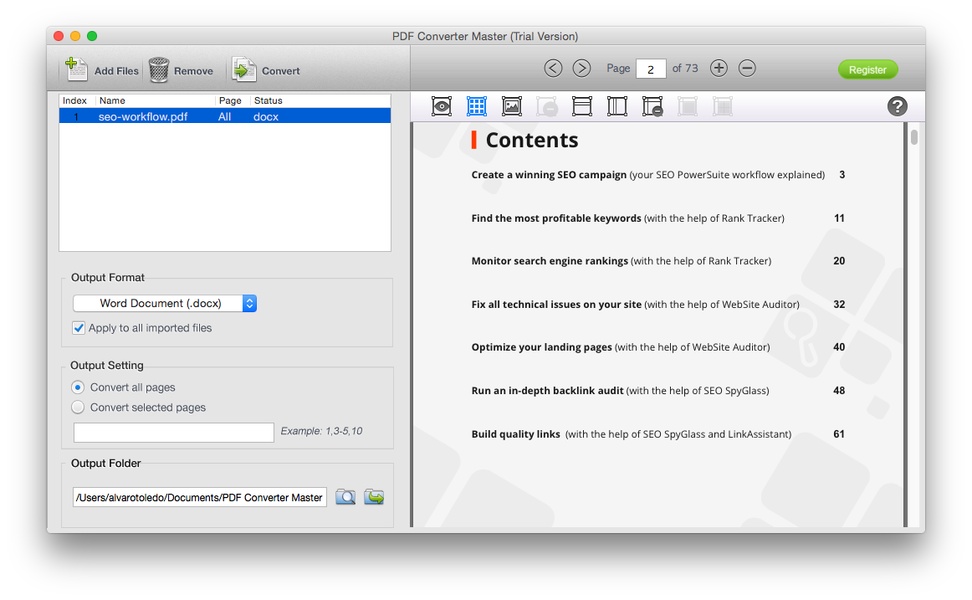Click the Add Files icon
The width and height of the screenshot is (972, 600).
[76, 69]
